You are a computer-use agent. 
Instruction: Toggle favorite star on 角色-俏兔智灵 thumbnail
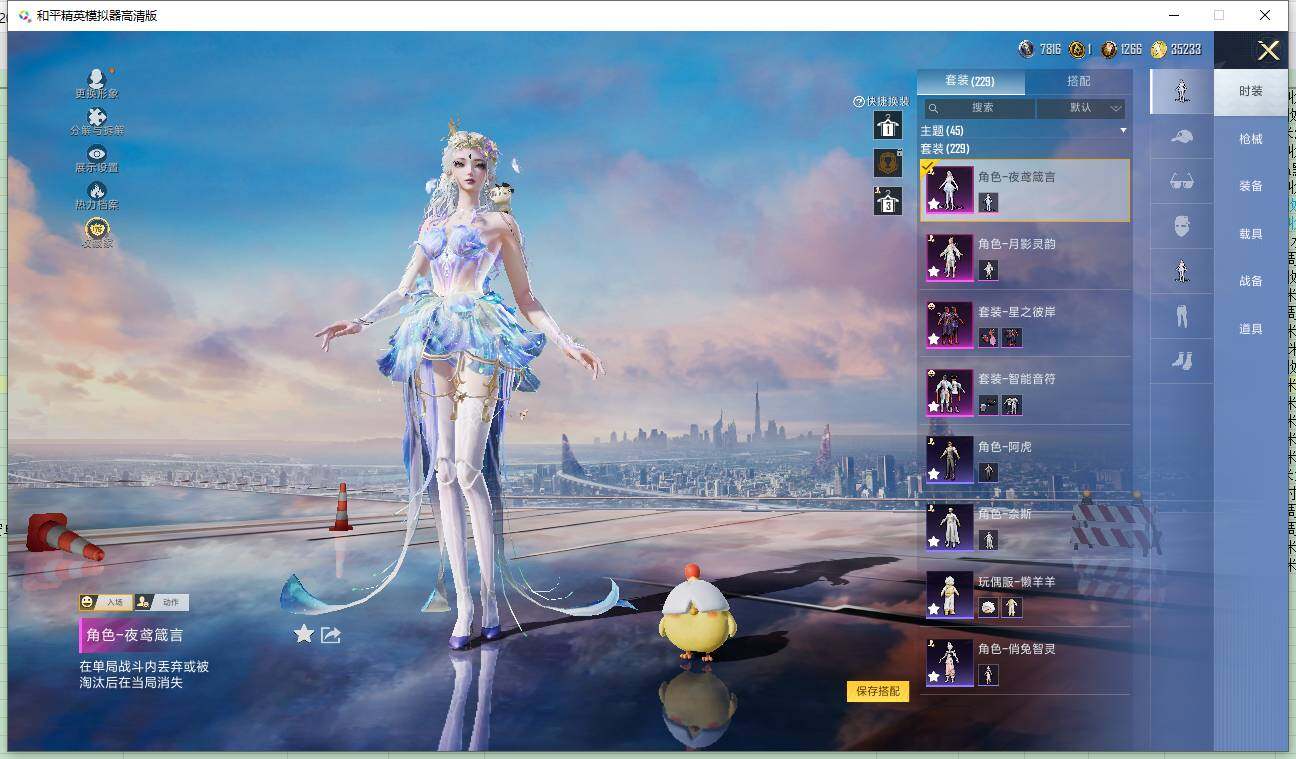tap(934, 676)
